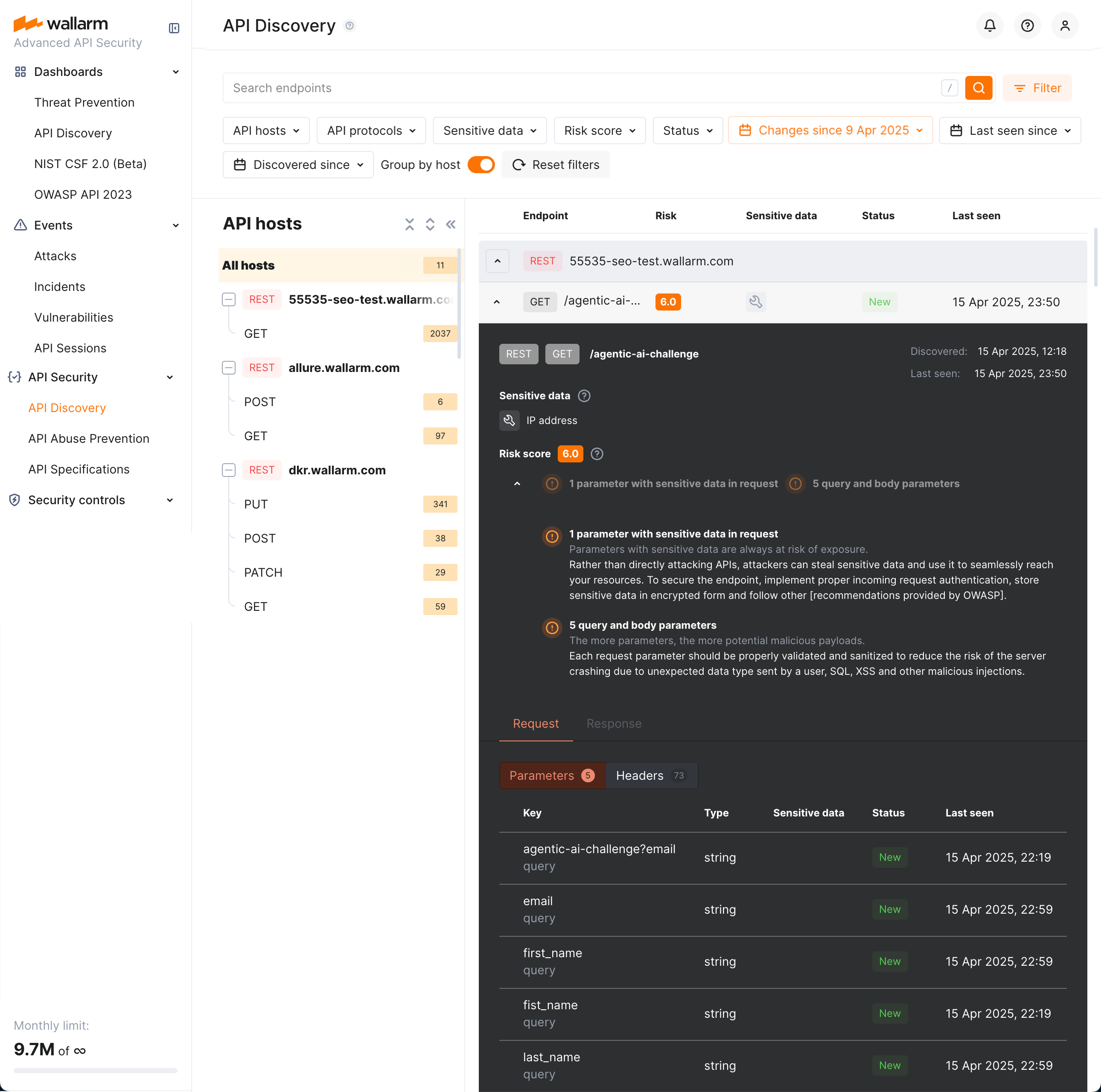The height and width of the screenshot is (1092, 1101).
Task: Open the Sensitive data filter dropdown
Action: pyautogui.click(x=489, y=131)
